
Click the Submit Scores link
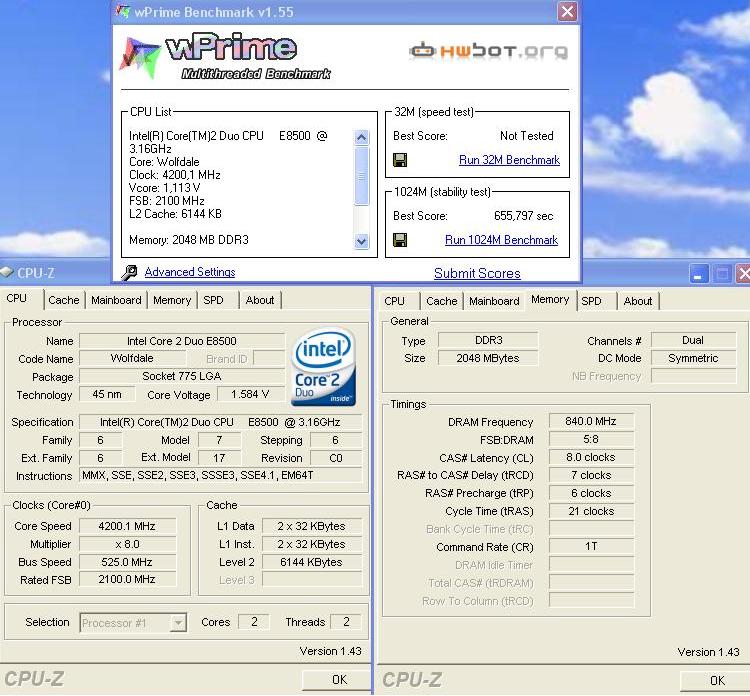[477, 273]
